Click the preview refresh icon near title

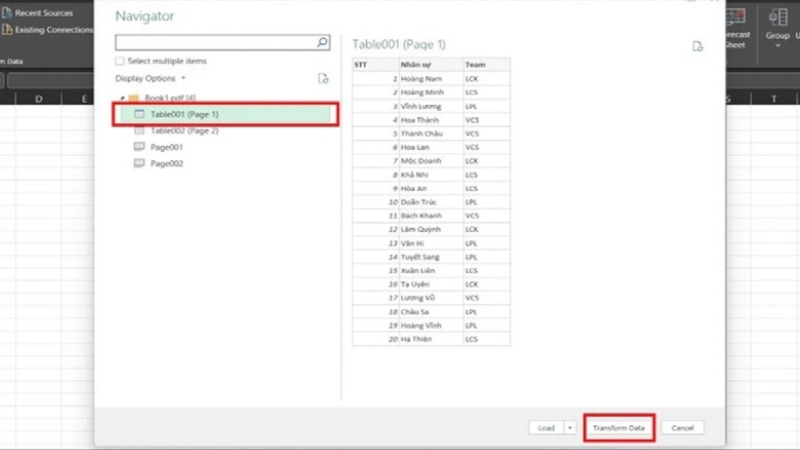(697, 47)
